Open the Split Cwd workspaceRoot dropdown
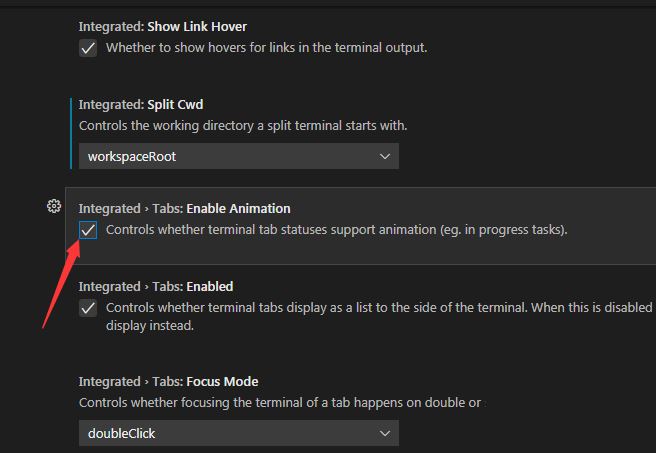This screenshot has height=453, width=656. click(238, 156)
